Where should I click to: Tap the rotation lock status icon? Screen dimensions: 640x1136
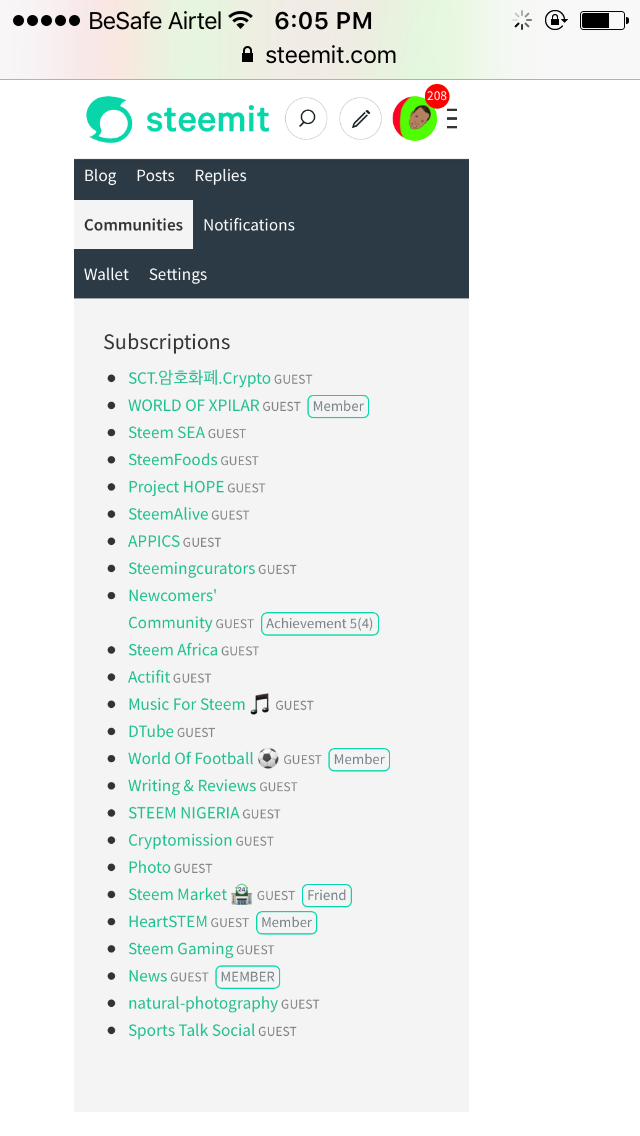(556, 20)
